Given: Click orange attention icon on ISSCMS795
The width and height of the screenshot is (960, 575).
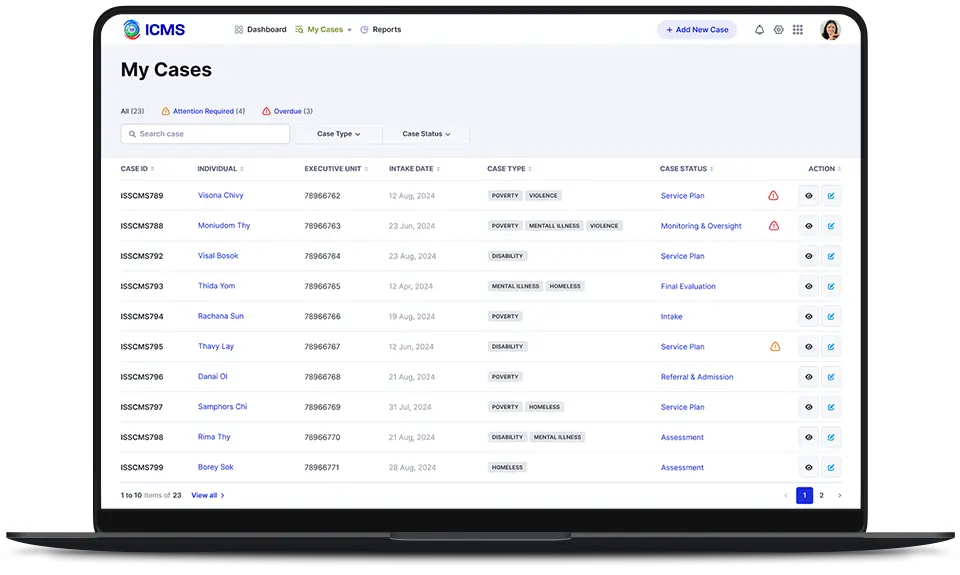Looking at the screenshot, I should pos(775,347).
